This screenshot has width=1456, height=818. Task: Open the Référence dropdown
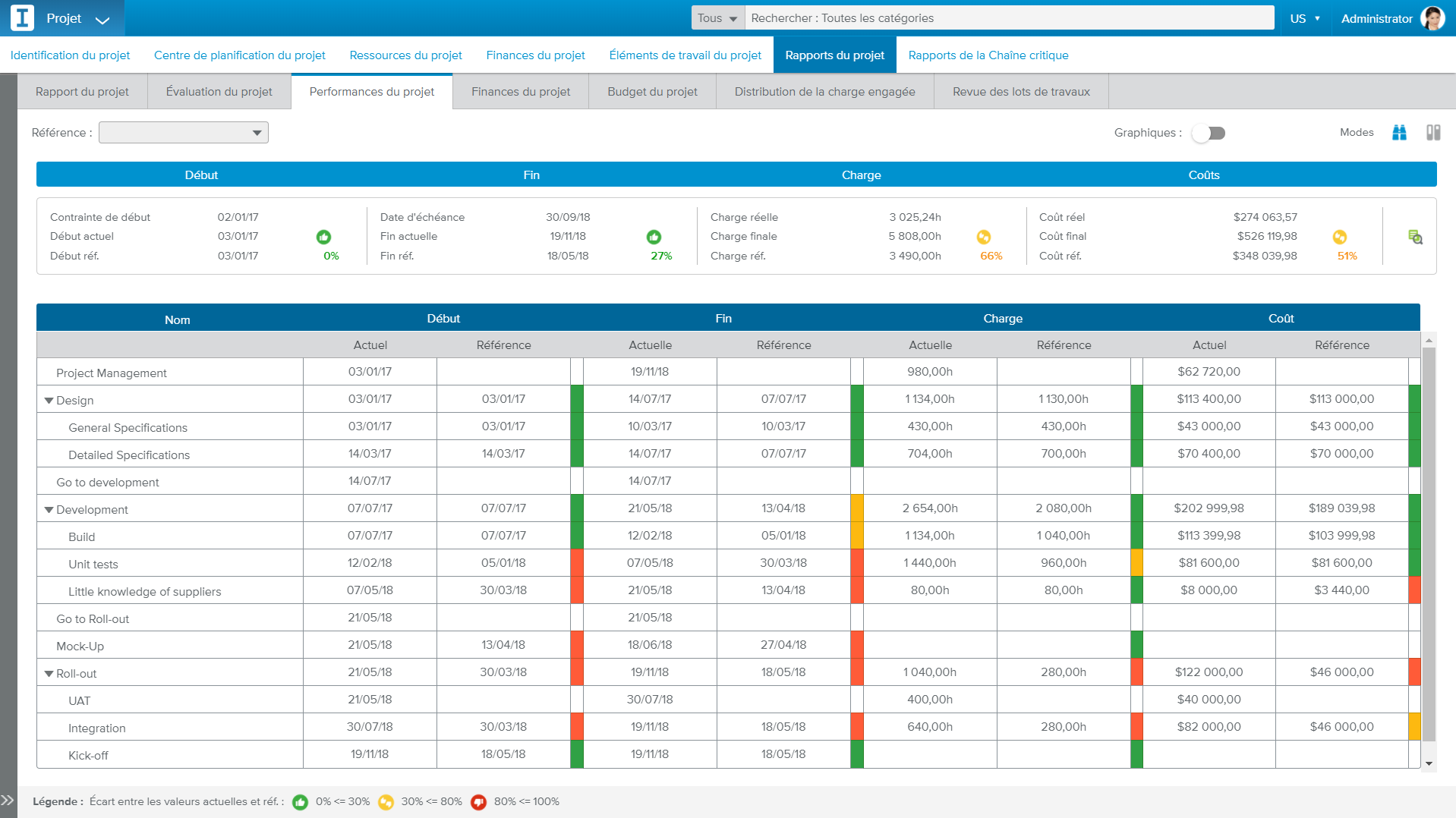pos(184,133)
